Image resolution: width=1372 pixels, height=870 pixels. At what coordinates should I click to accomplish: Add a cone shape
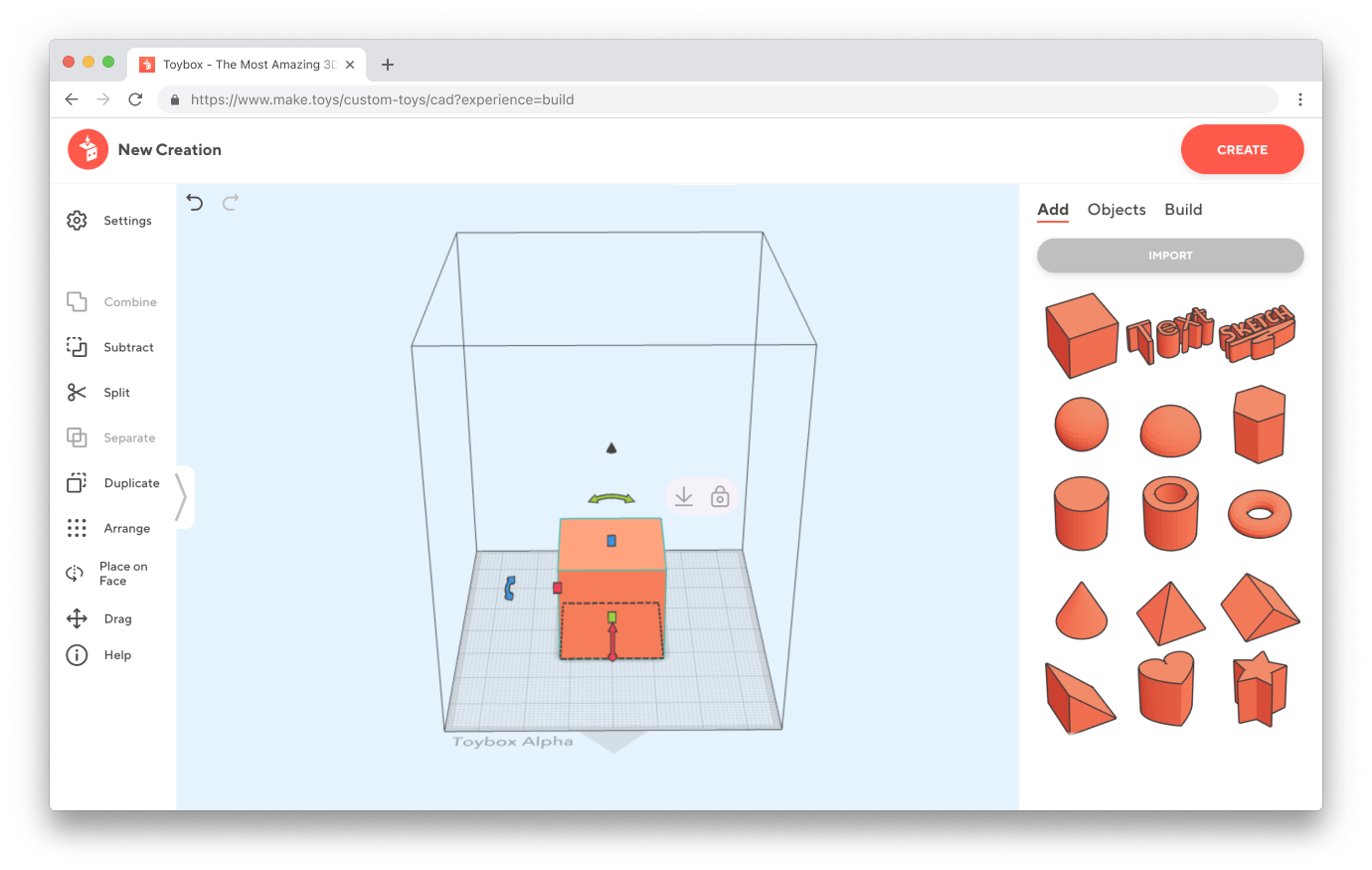[1082, 609]
